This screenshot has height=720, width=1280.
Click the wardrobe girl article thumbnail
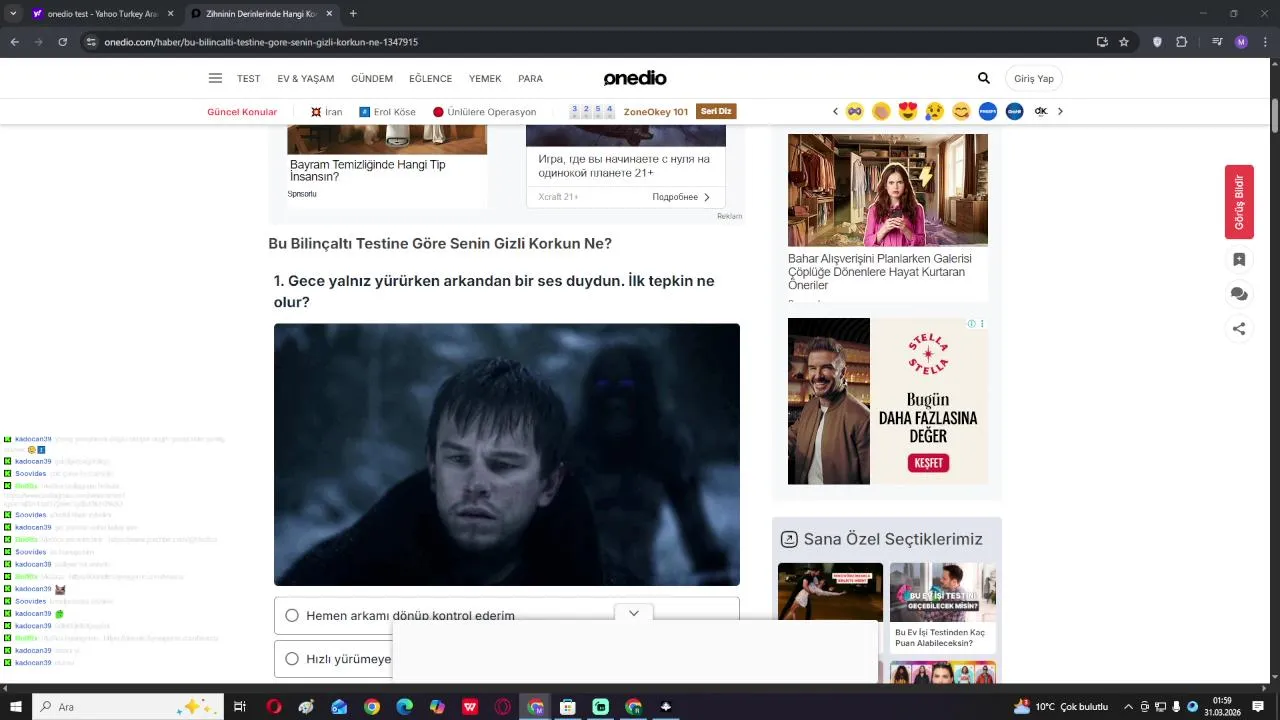click(x=888, y=190)
